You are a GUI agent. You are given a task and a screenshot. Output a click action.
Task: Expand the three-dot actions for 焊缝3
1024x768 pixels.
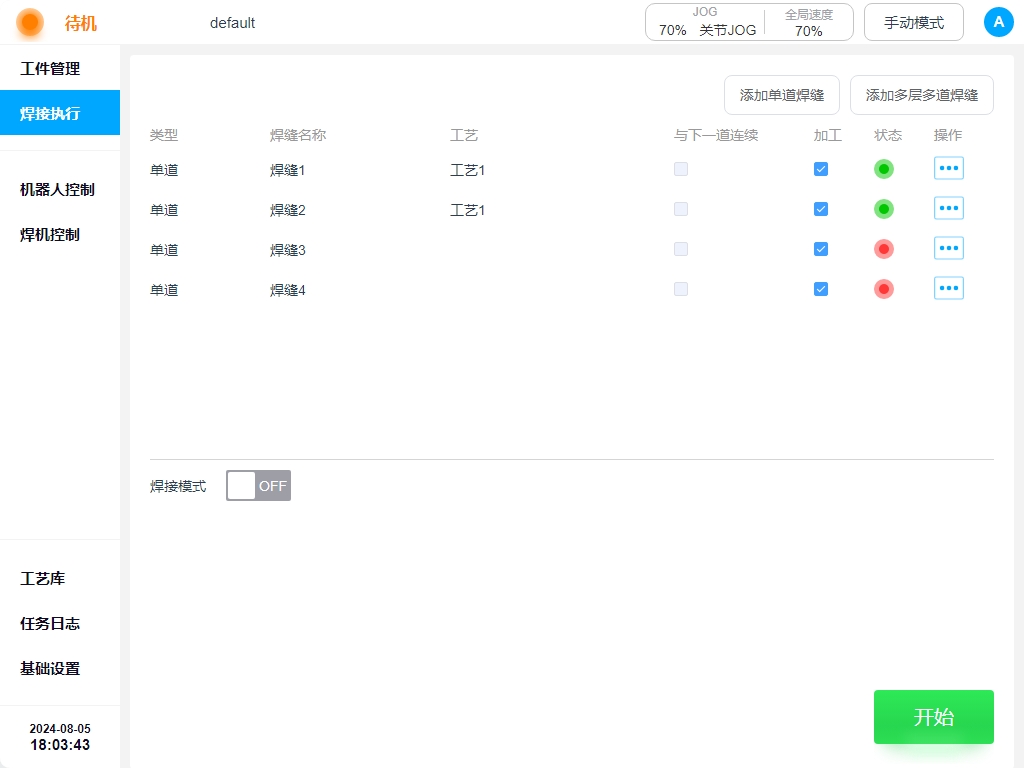(948, 248)
